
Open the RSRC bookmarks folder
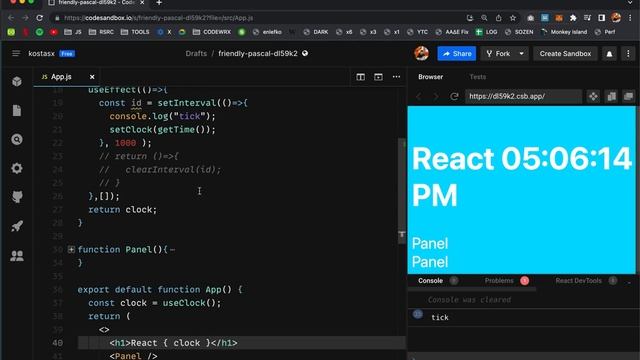pos(101,32)
